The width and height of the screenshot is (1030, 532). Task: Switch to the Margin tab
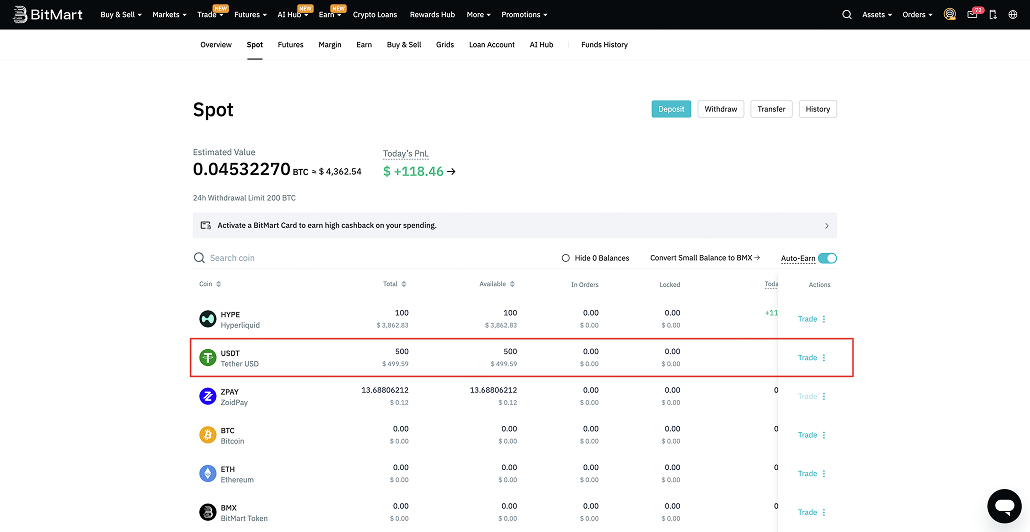(x=330, y=45)
